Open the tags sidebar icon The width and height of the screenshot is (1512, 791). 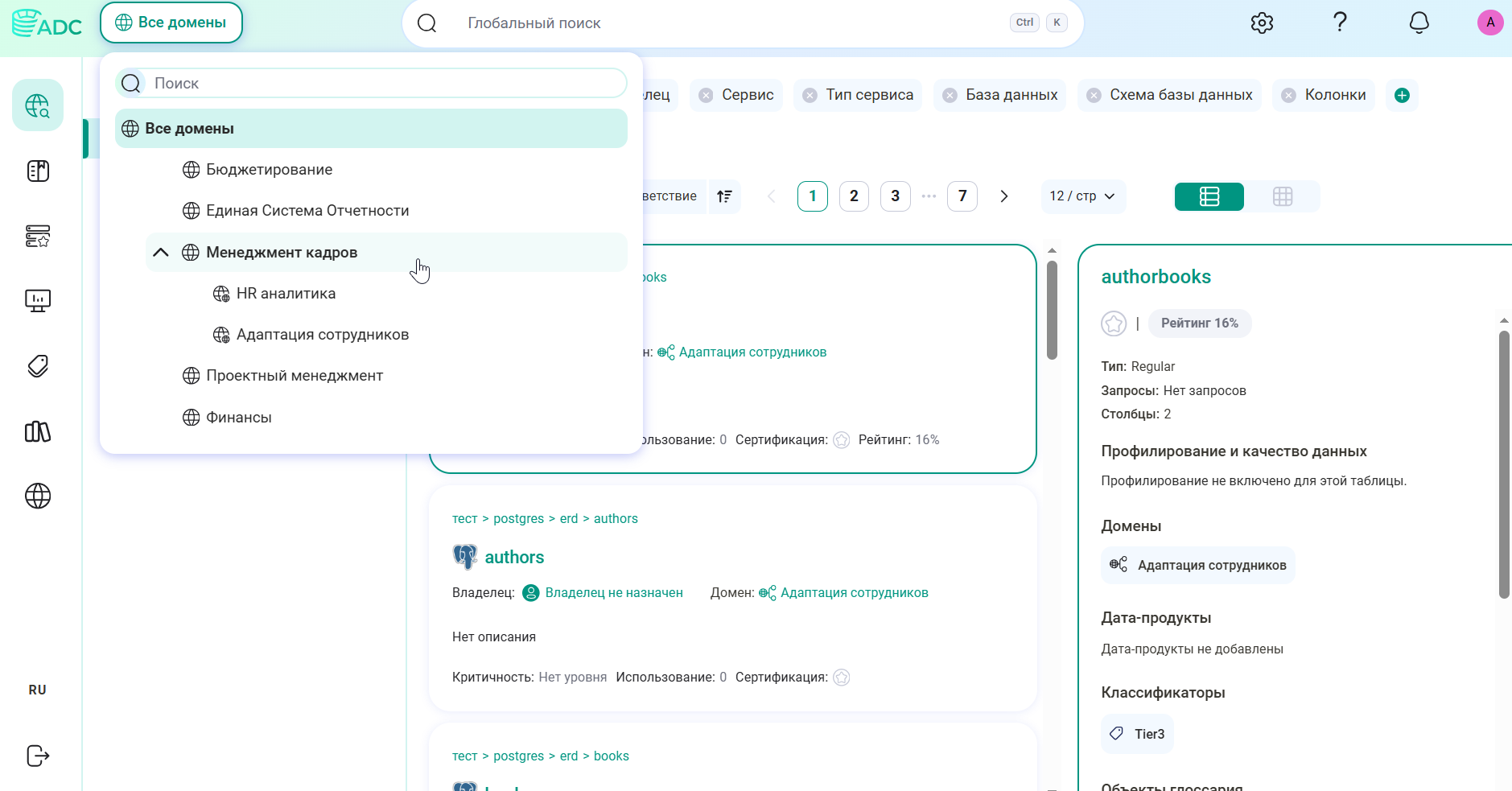[38, 366]
